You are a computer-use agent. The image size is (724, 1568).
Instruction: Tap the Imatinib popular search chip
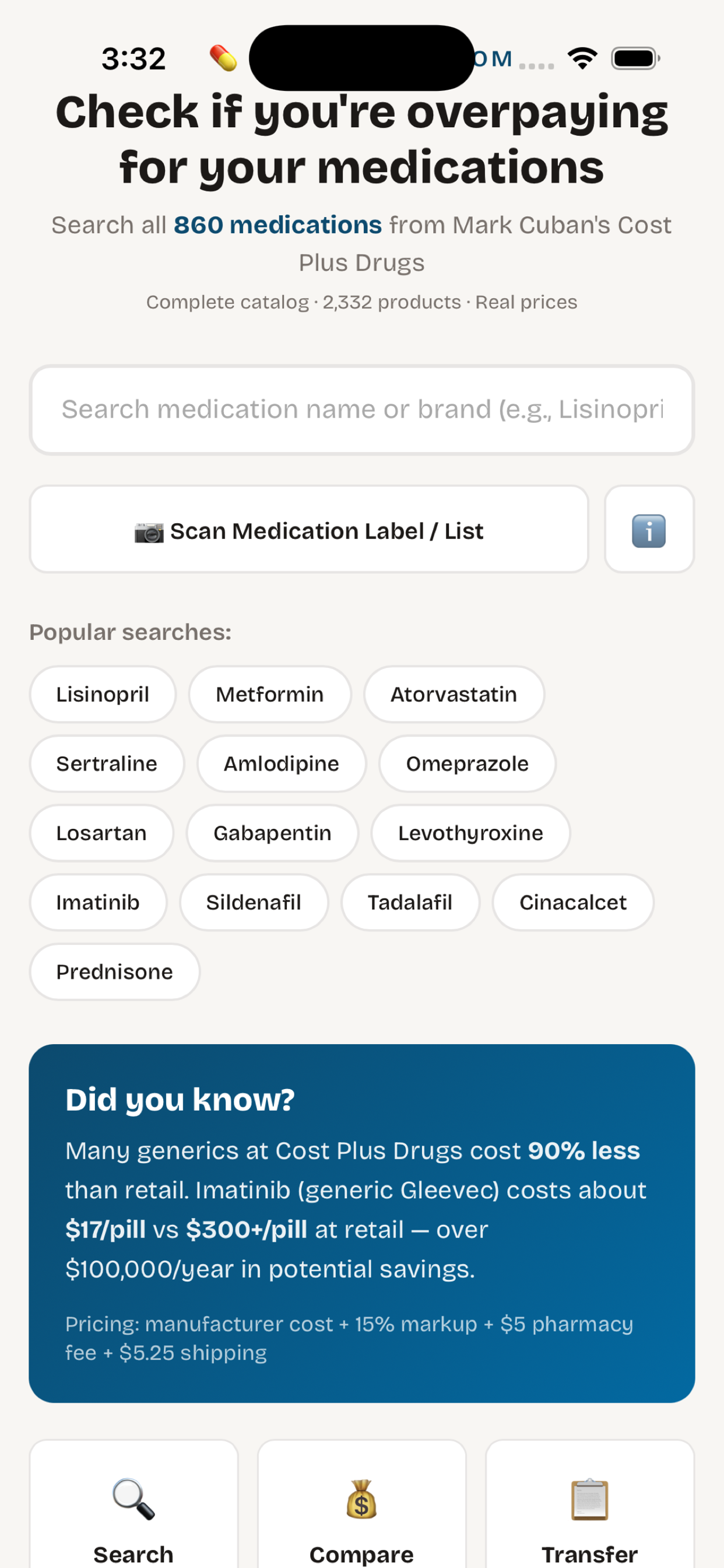pos(98,902)
